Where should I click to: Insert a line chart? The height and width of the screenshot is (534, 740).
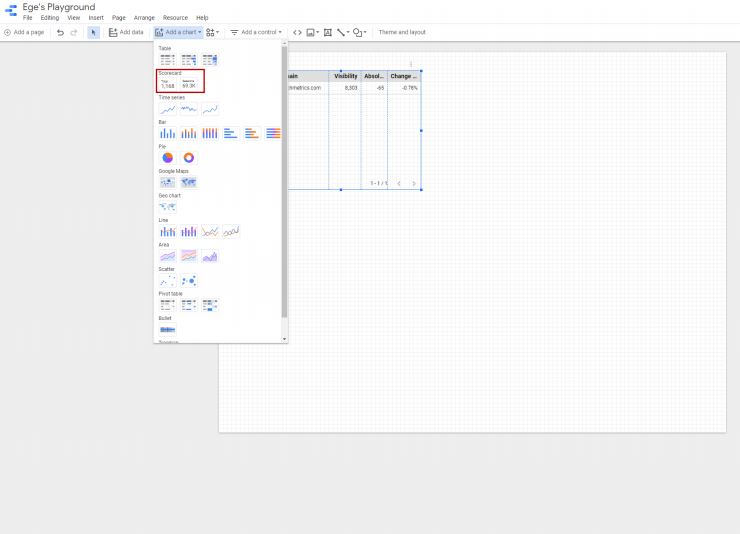(210, 232)
